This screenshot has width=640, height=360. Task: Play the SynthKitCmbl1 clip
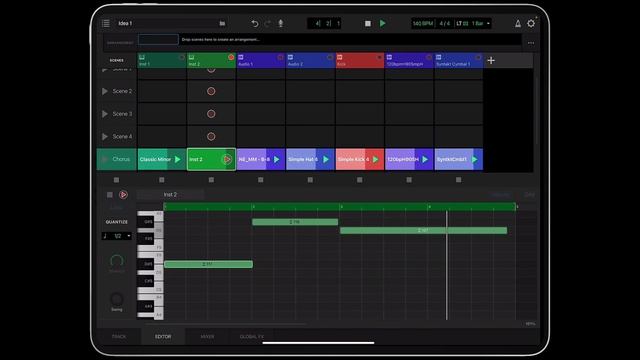474,159
